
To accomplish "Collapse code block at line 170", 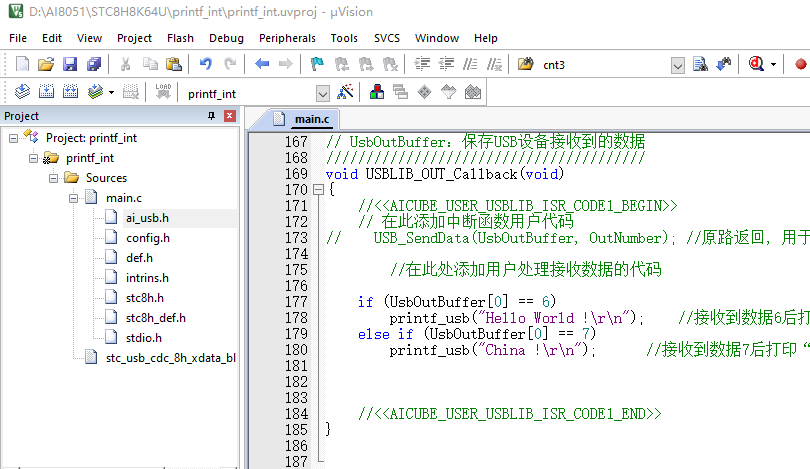I will point(319,190).
